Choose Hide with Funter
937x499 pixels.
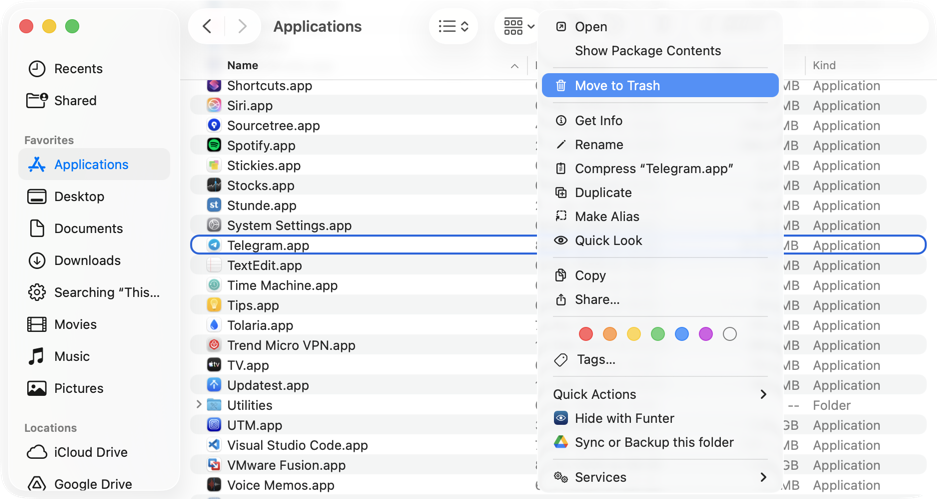tap(660, 418)
